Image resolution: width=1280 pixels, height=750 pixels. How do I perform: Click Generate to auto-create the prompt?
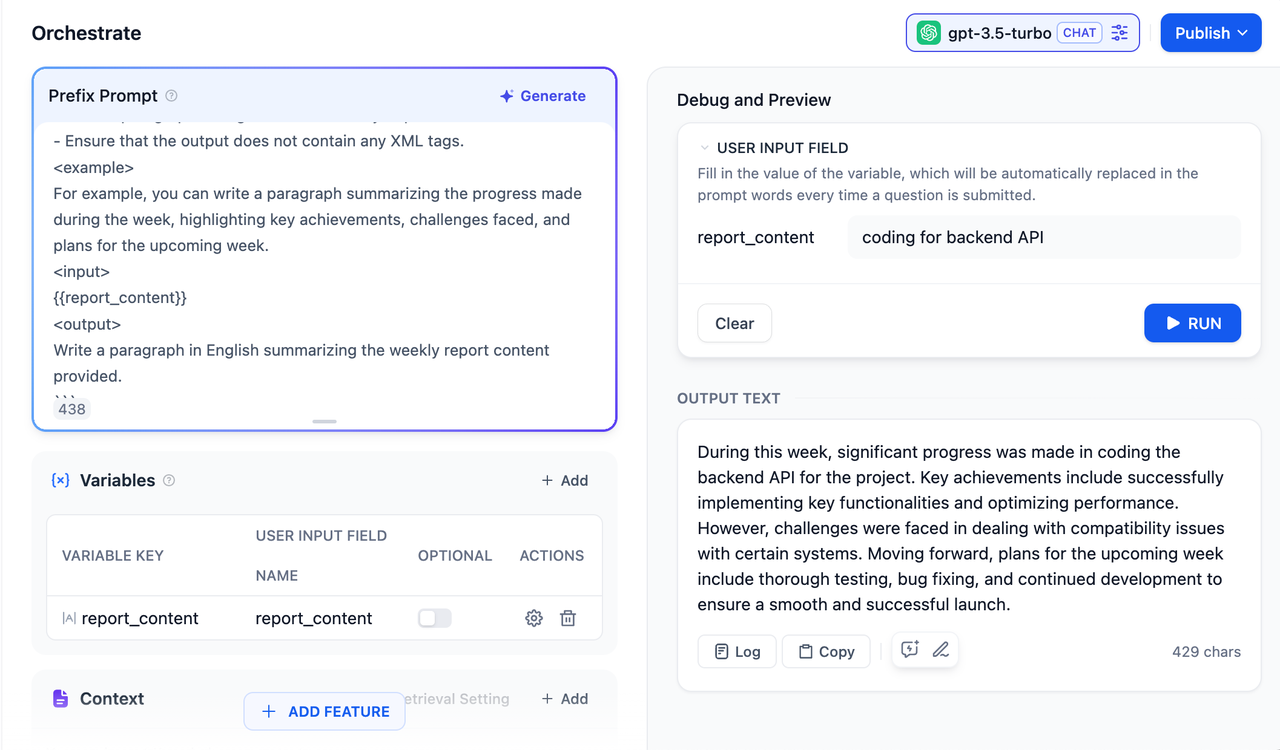(543, 96)
